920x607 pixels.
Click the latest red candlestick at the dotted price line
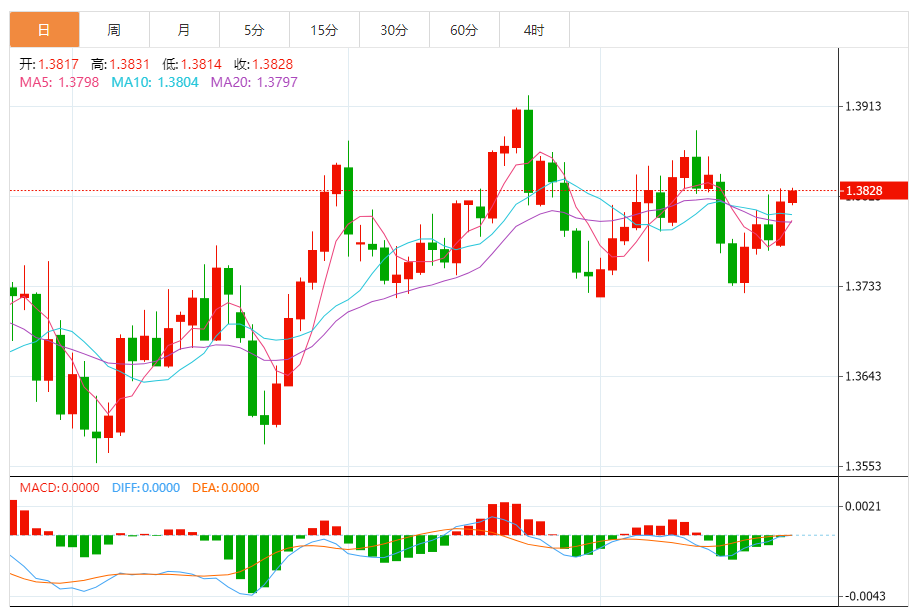tap(793, 196)
